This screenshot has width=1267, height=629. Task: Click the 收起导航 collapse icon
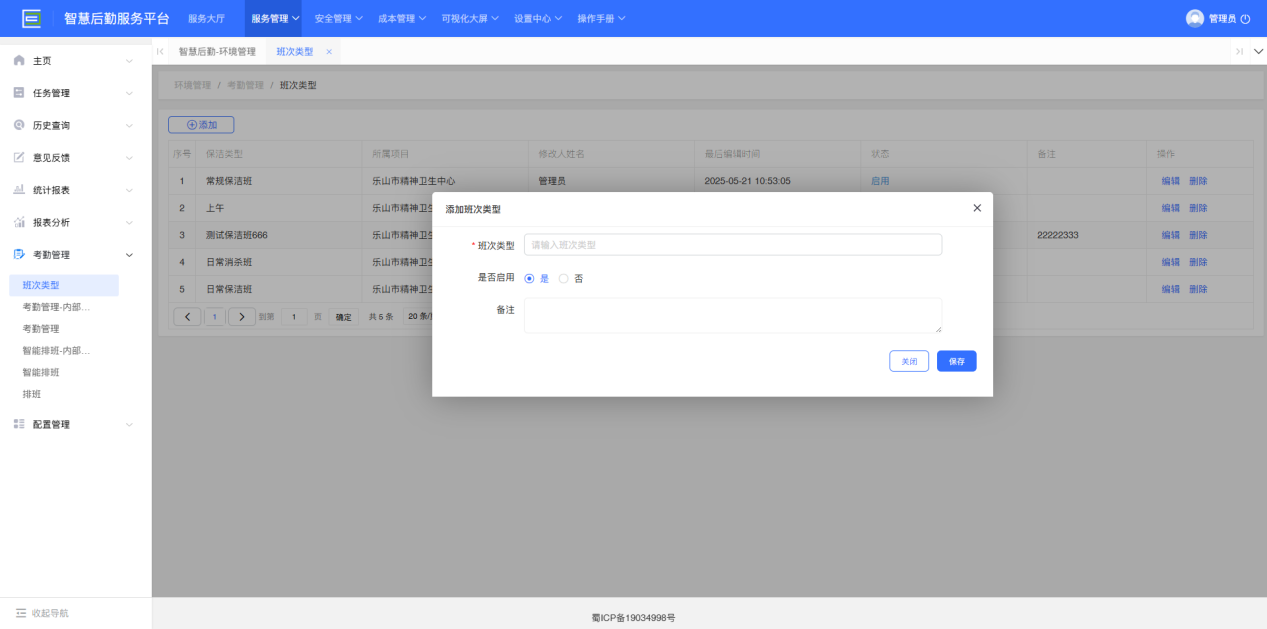[21, 613]
